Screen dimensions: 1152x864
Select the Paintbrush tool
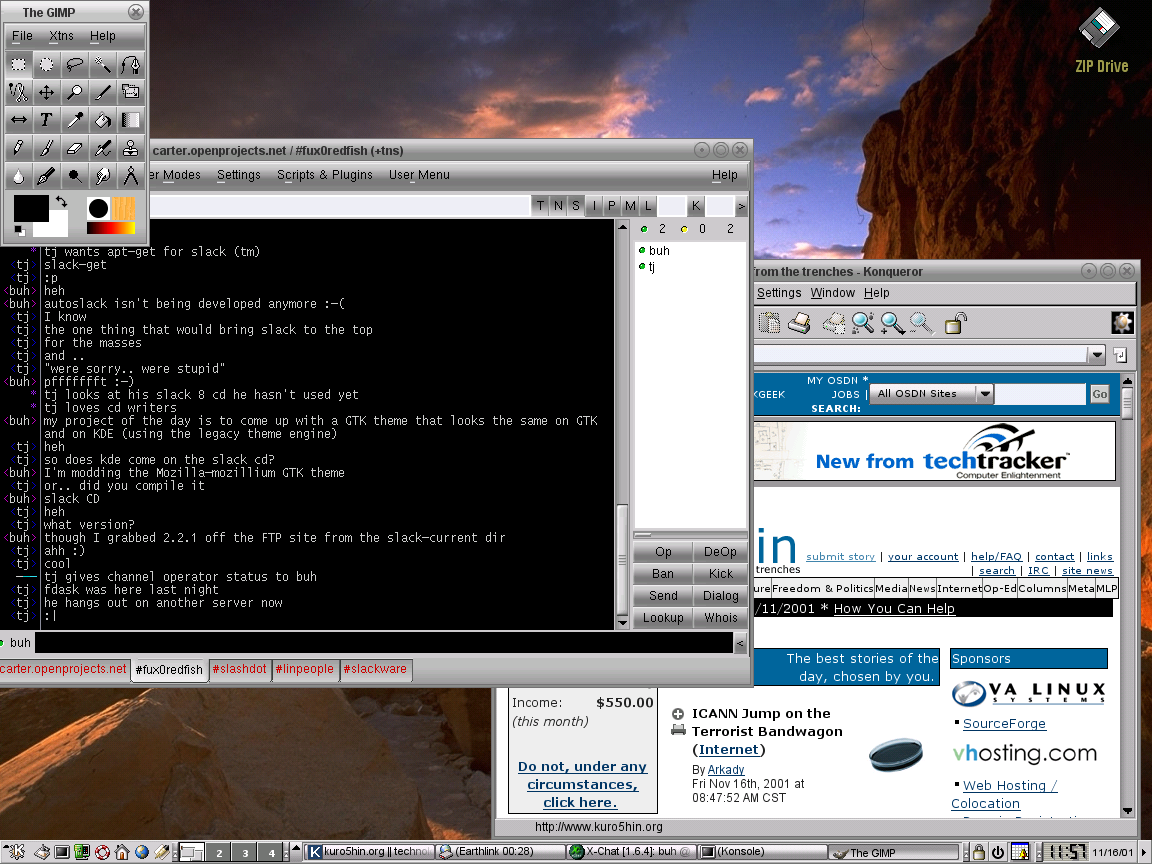coord(46,148)
